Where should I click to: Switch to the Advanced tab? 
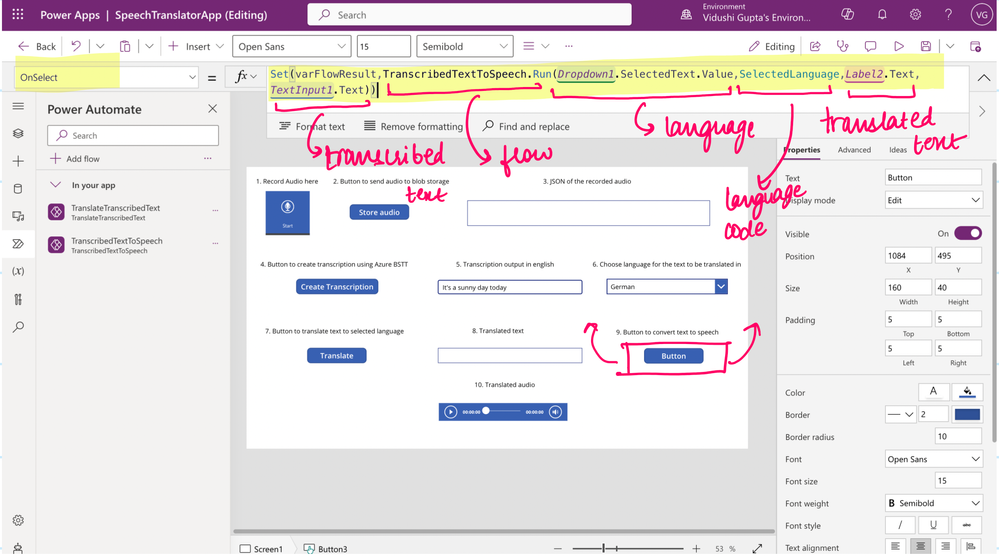click(x=854, y=150)
